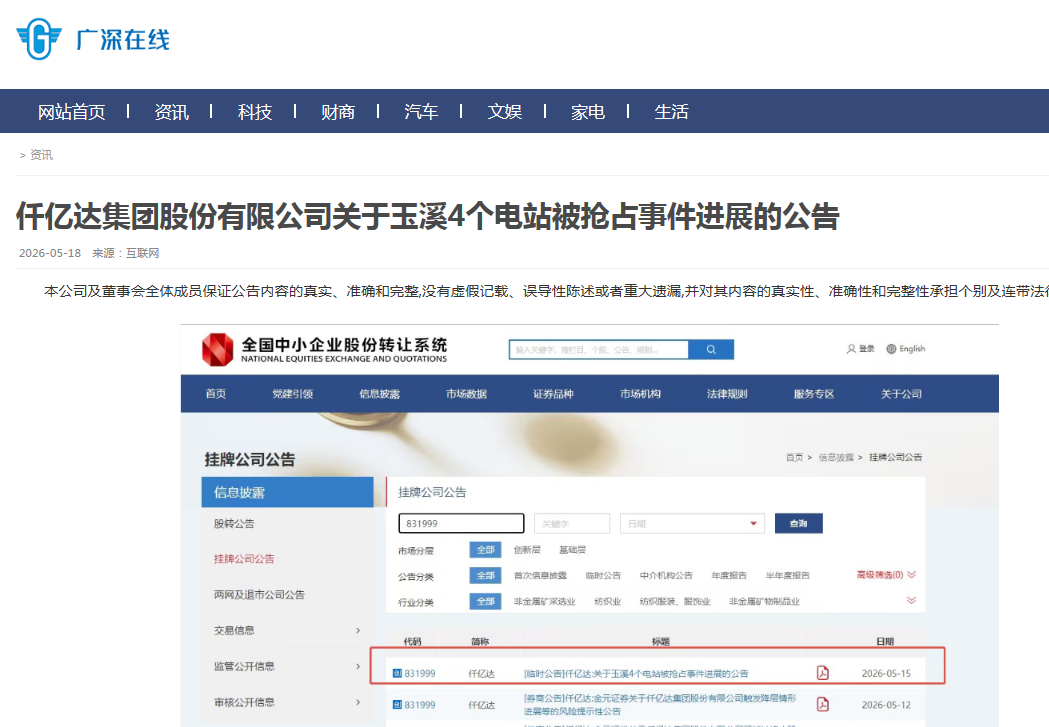The width and height of the screenshot is (1049, 727).
Task: Click the 2026-05-18 publish date
Action: [50, 253]
